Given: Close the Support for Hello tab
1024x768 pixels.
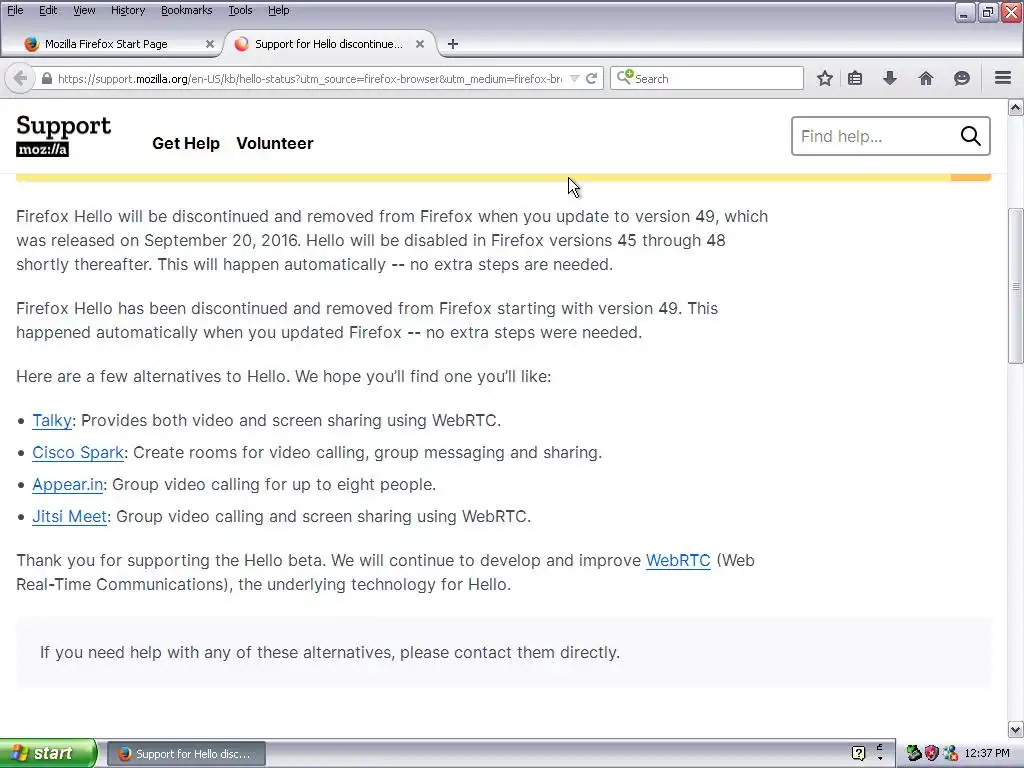Looking at the screenshot, I should [x=420, y=44].
